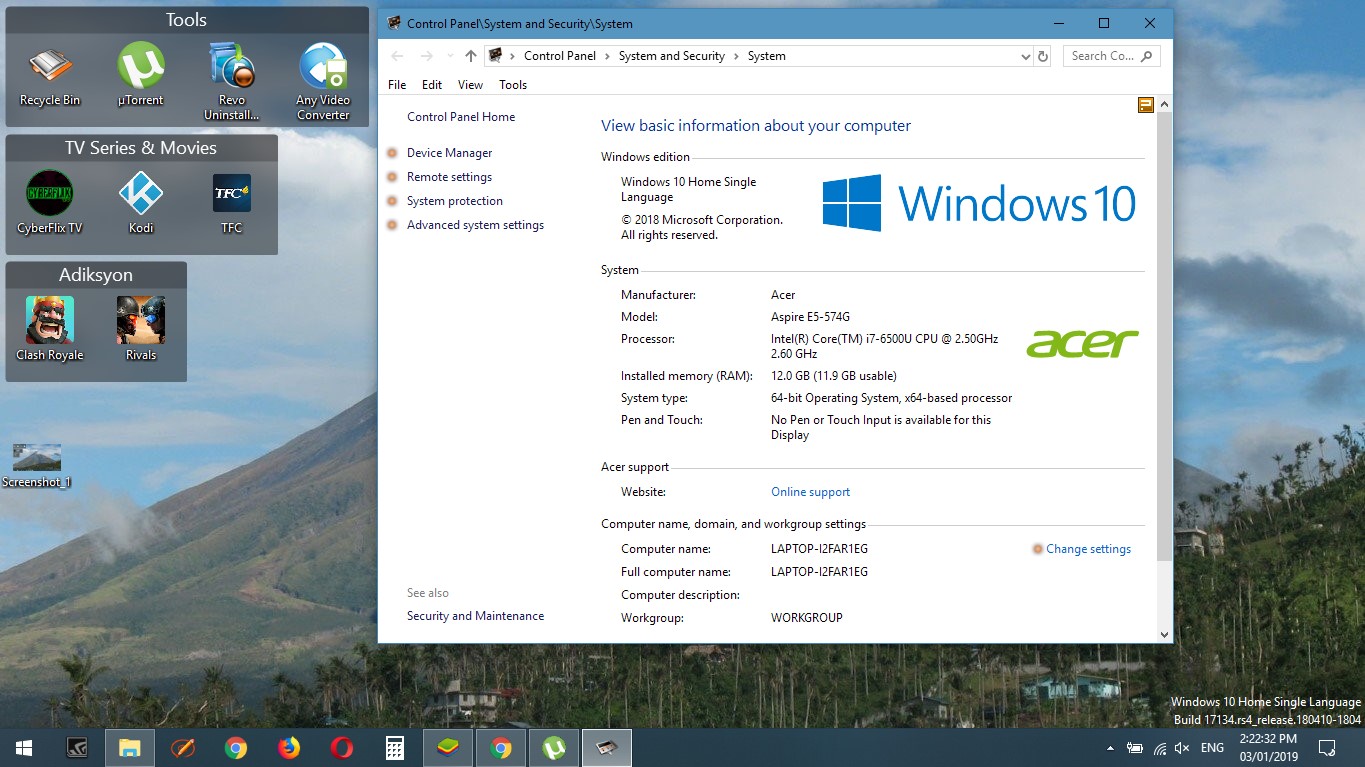Click the orange pencil taskbar icon
This screenshot has width=1365, height=767.
(182, 747)
